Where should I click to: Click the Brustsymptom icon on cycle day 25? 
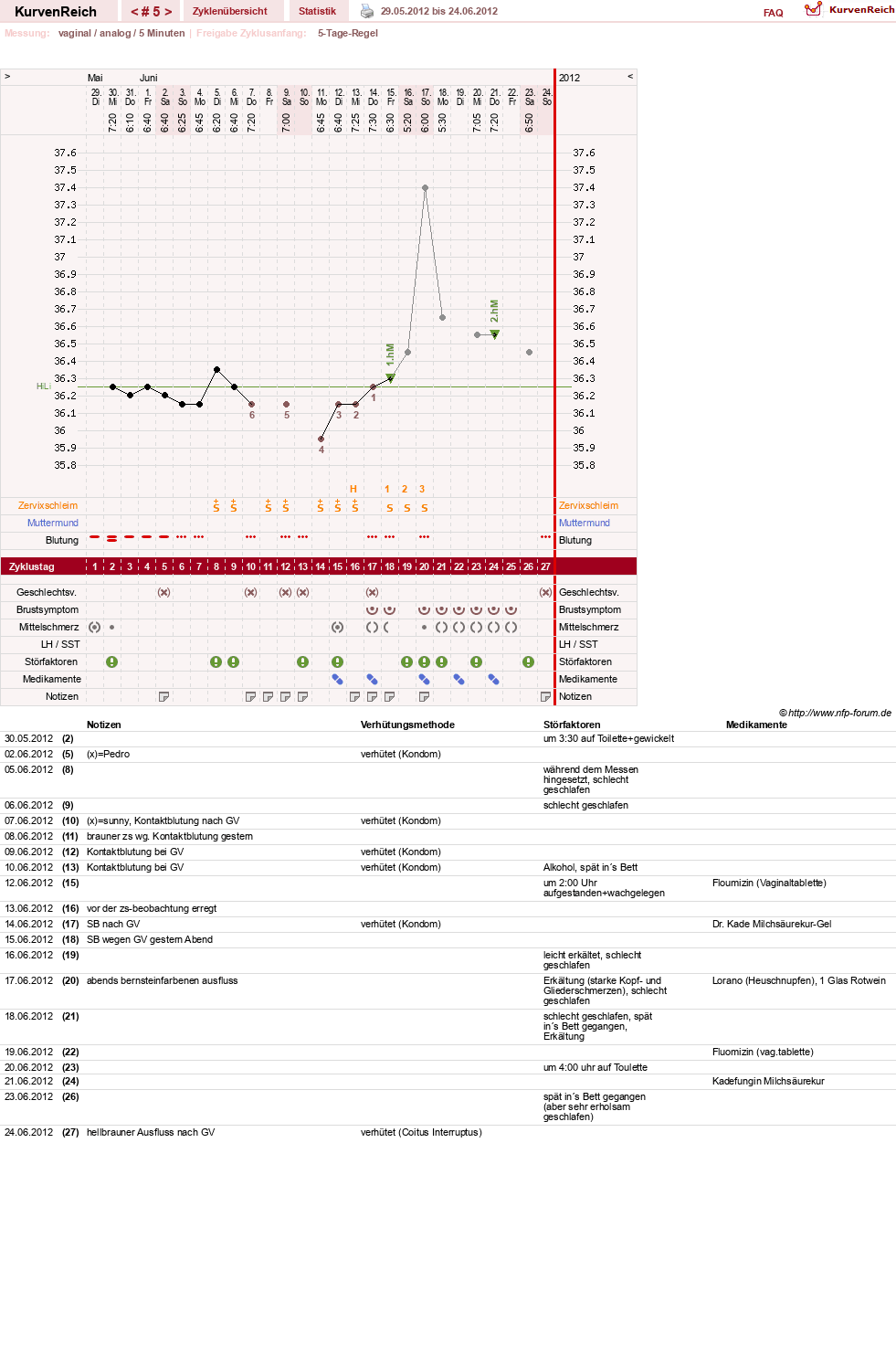[511, 609]
